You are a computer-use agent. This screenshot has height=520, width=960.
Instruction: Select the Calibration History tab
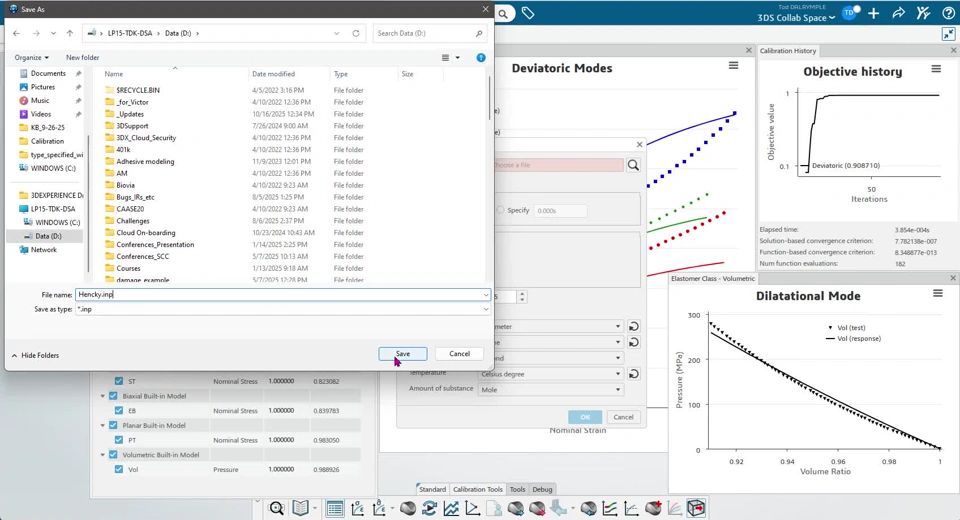[x=788, y=51]
